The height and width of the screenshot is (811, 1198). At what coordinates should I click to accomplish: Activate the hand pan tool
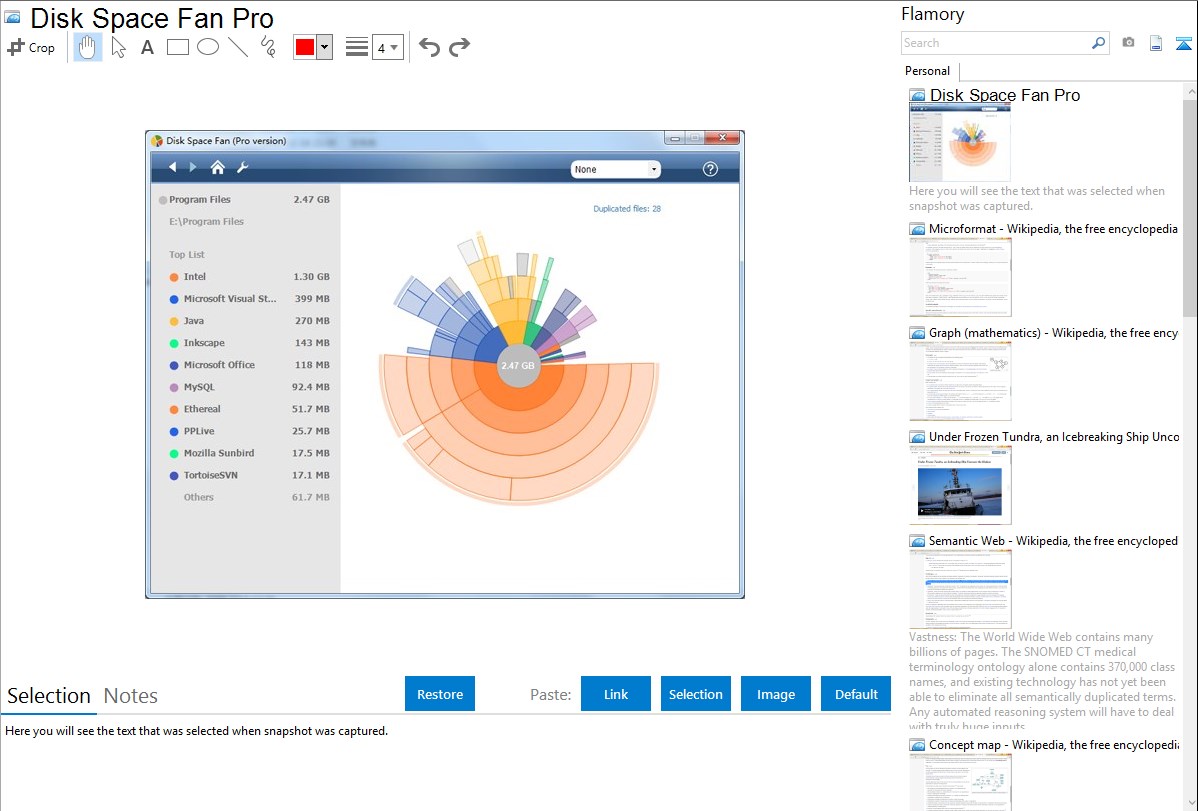point(87,47)
